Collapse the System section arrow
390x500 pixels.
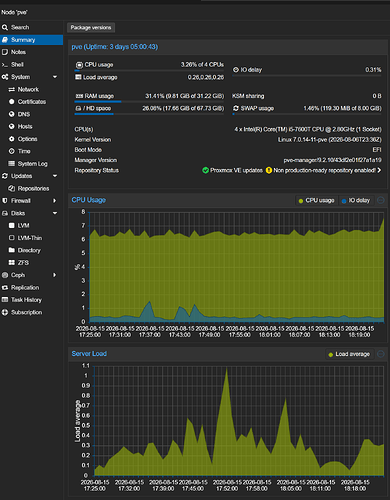coord(55,77)
